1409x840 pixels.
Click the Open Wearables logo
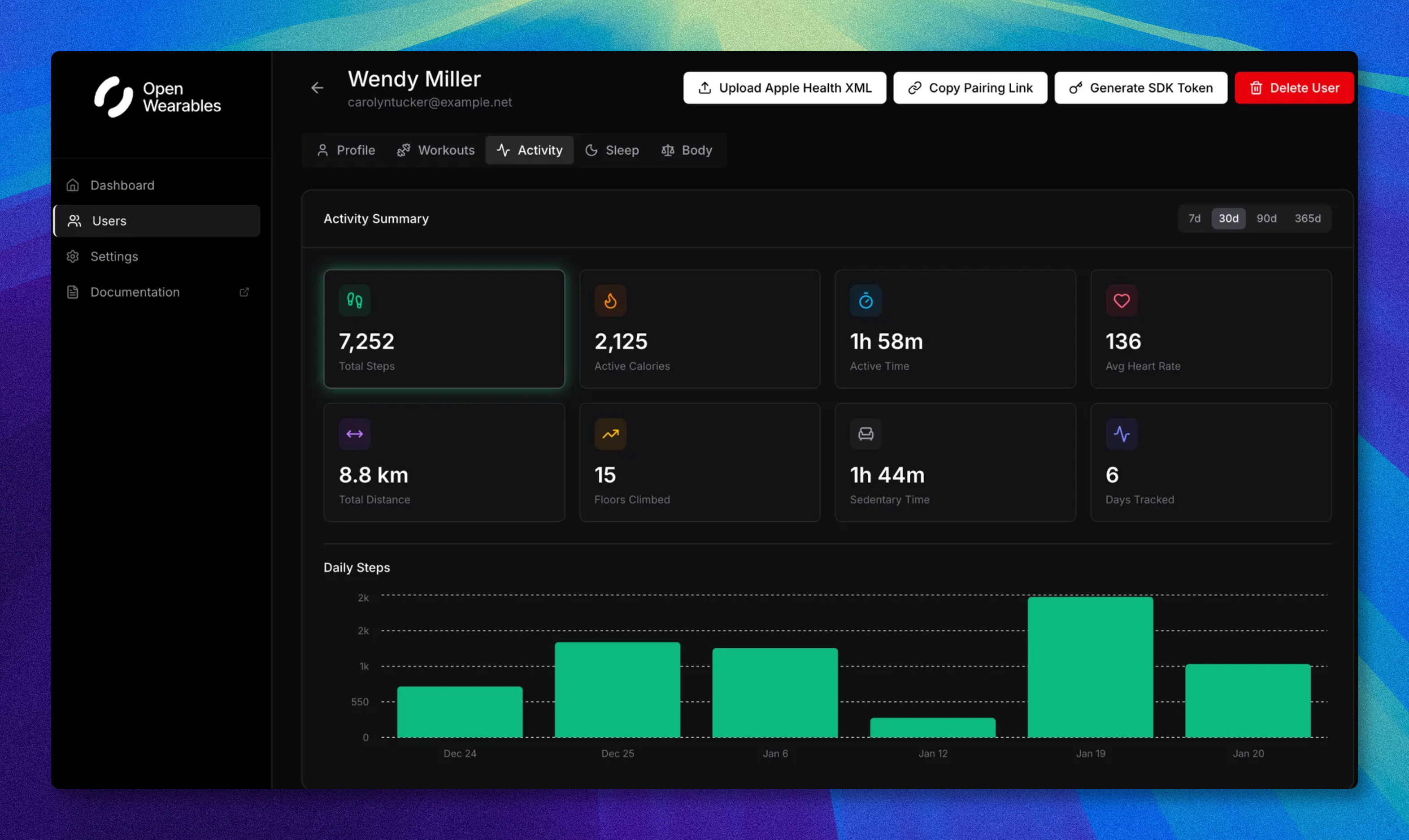pyautogui.click(x=157, y=97)
